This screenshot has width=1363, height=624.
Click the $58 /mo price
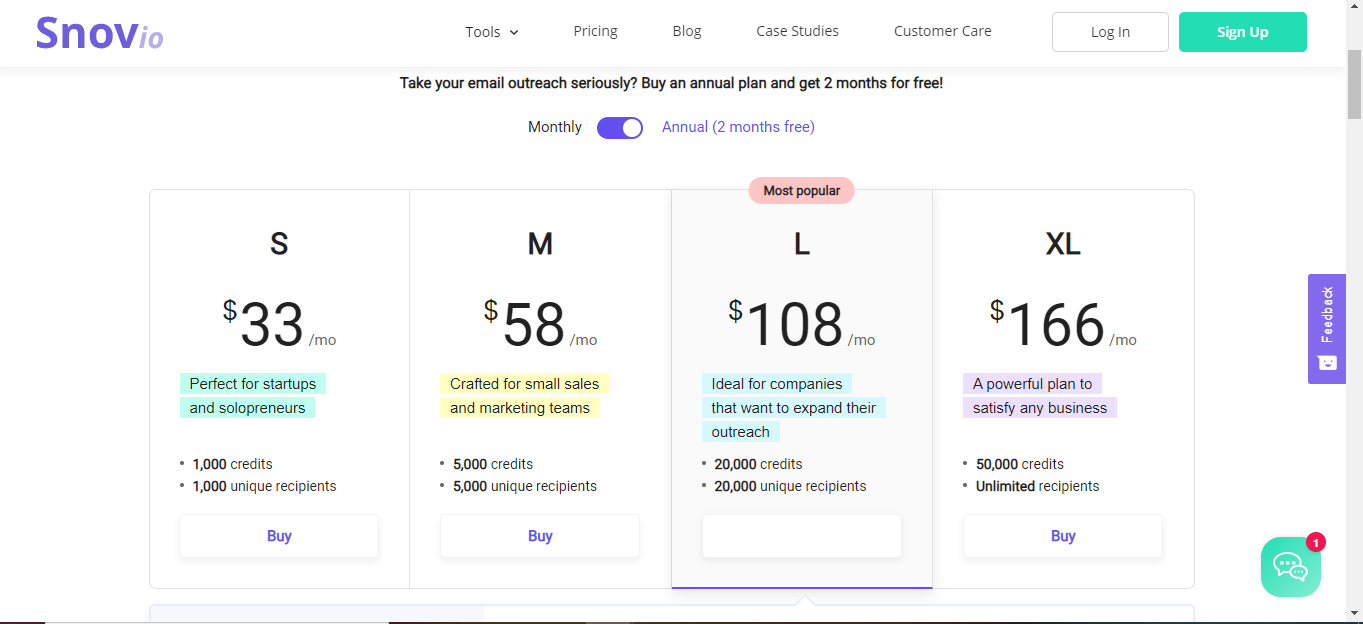tap(540, 325)
